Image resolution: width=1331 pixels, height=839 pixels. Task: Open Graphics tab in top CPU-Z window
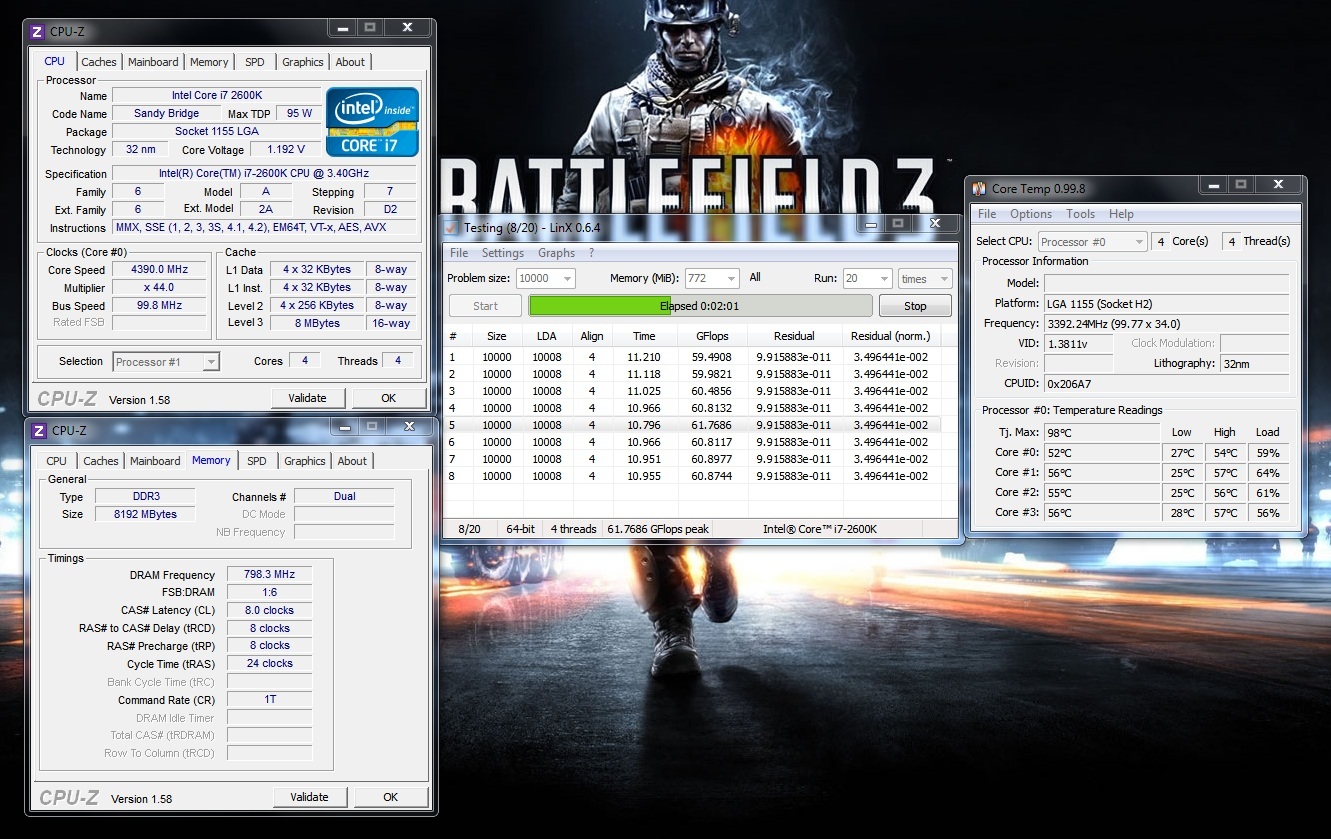point(302,62)
